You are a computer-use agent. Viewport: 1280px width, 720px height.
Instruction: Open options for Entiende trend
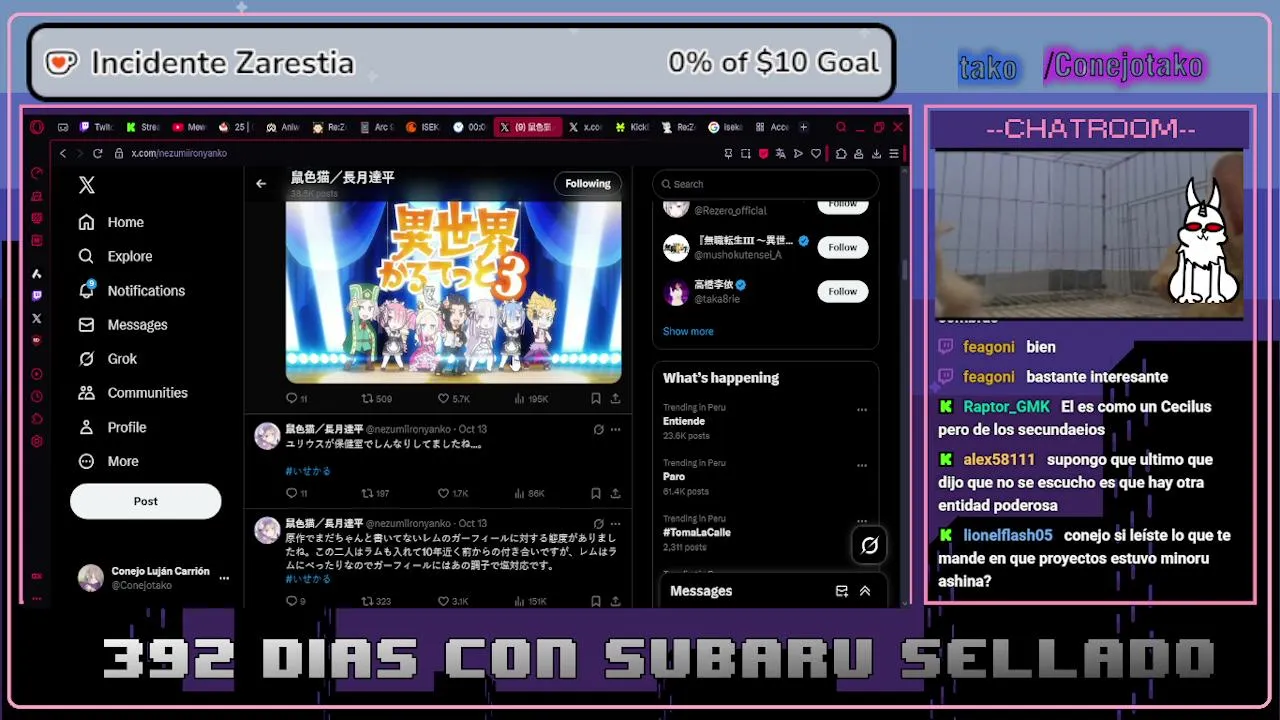click(x=862, y=410)
